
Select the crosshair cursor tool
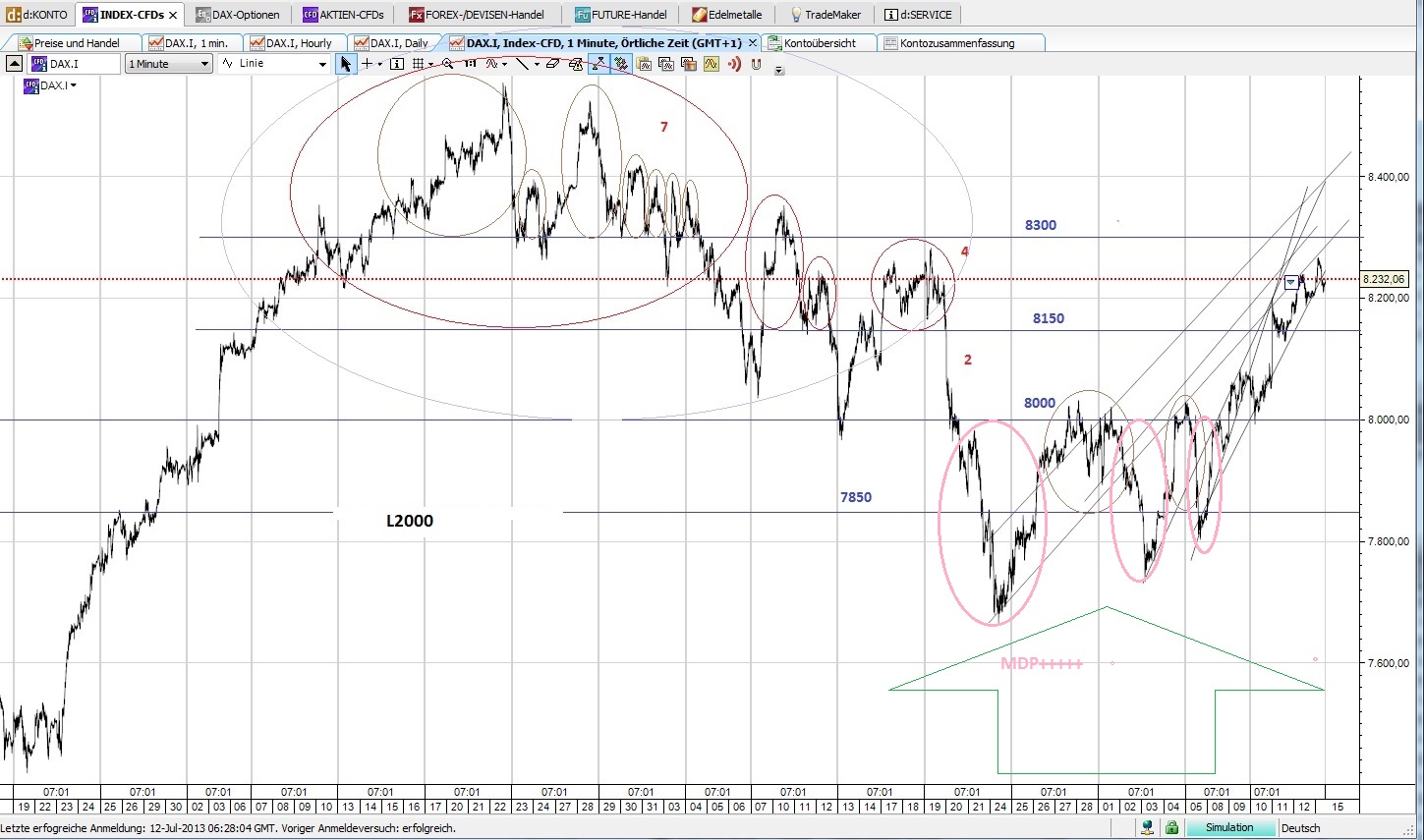tap(367, 65)
